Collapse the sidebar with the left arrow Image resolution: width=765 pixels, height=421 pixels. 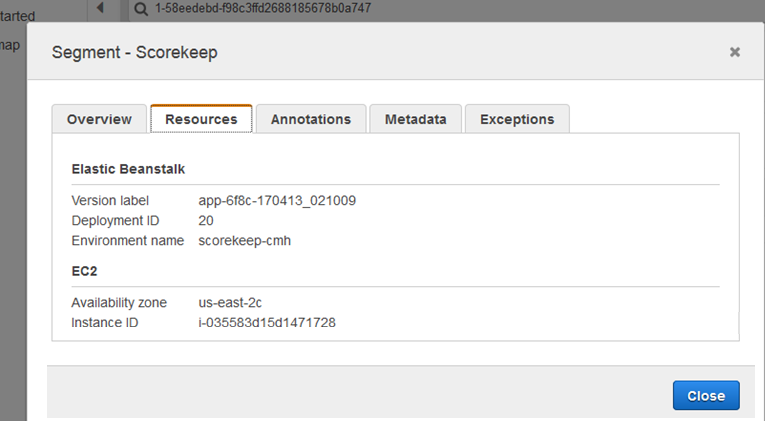pos(101,8)
